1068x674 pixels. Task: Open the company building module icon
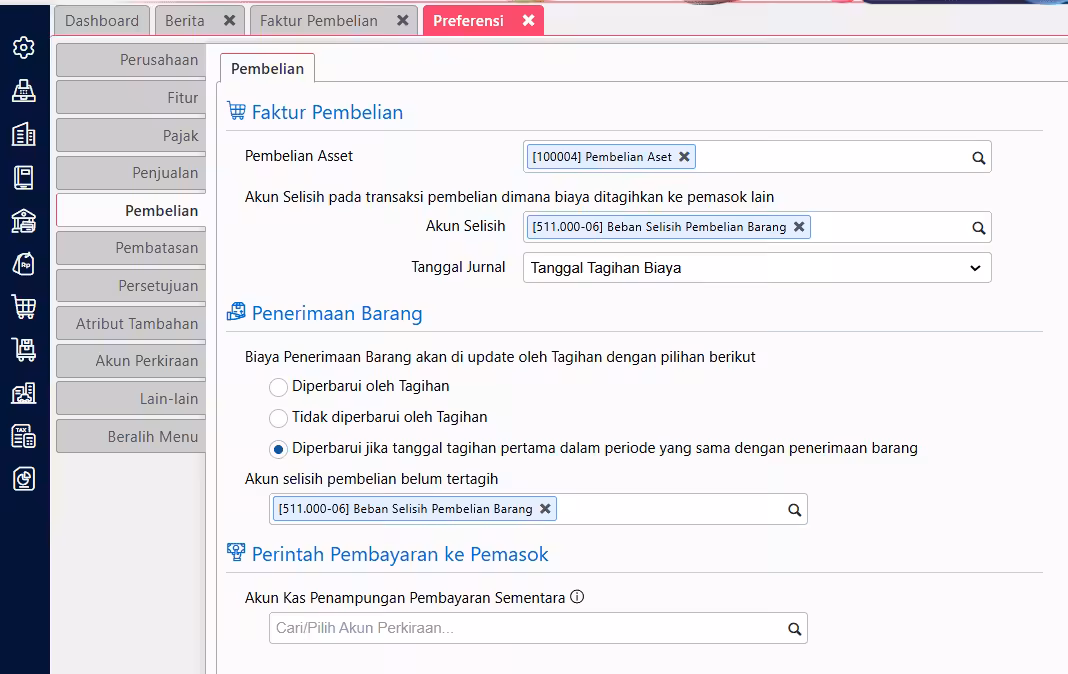(x=24, y=134)
